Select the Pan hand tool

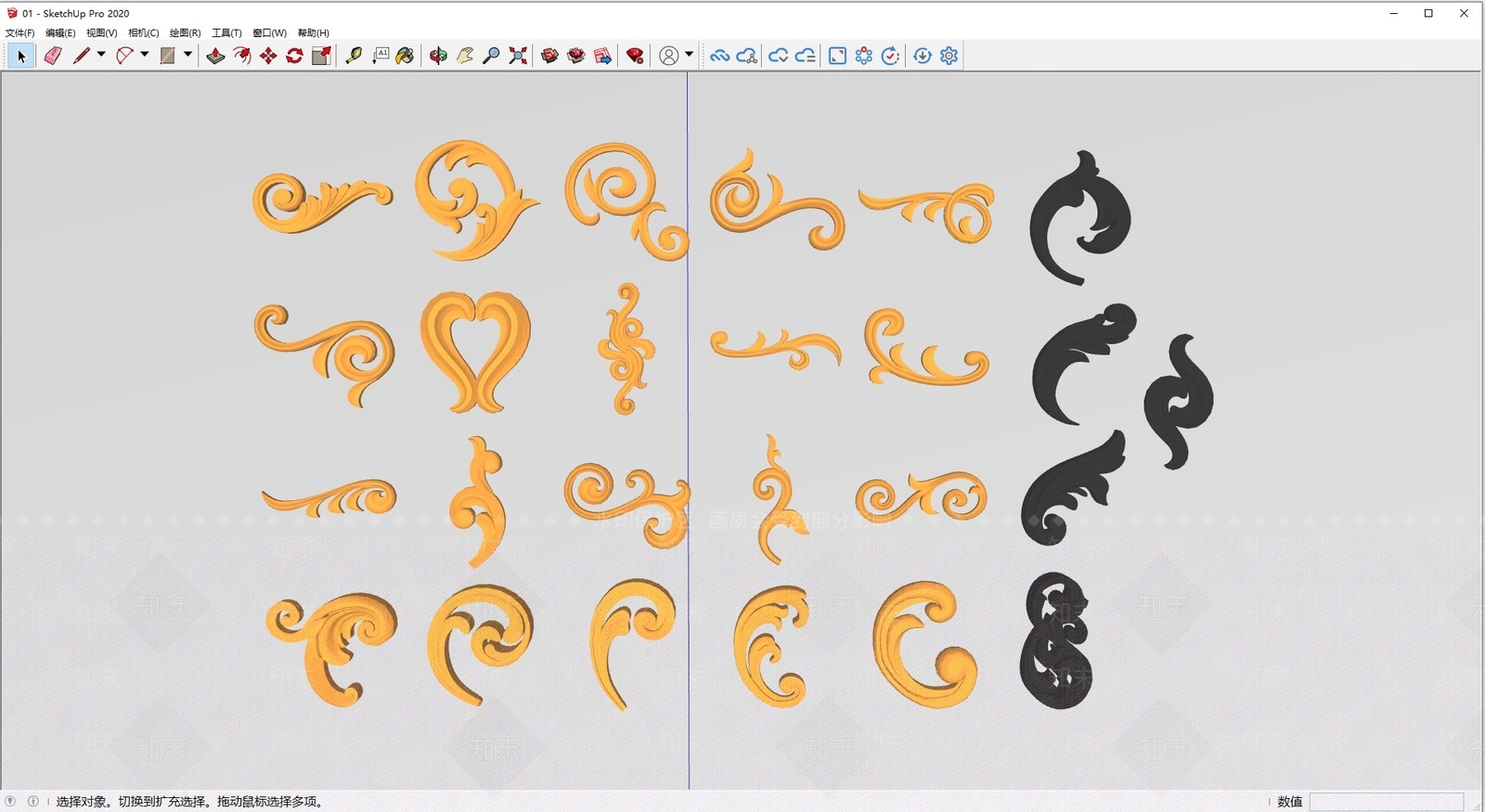point(465,56)
